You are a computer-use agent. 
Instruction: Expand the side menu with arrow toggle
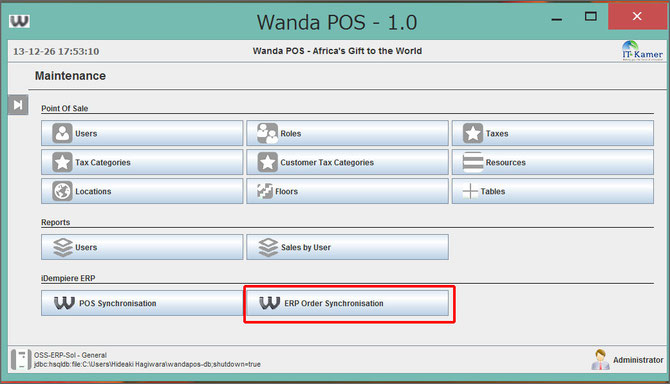[18, 105]
